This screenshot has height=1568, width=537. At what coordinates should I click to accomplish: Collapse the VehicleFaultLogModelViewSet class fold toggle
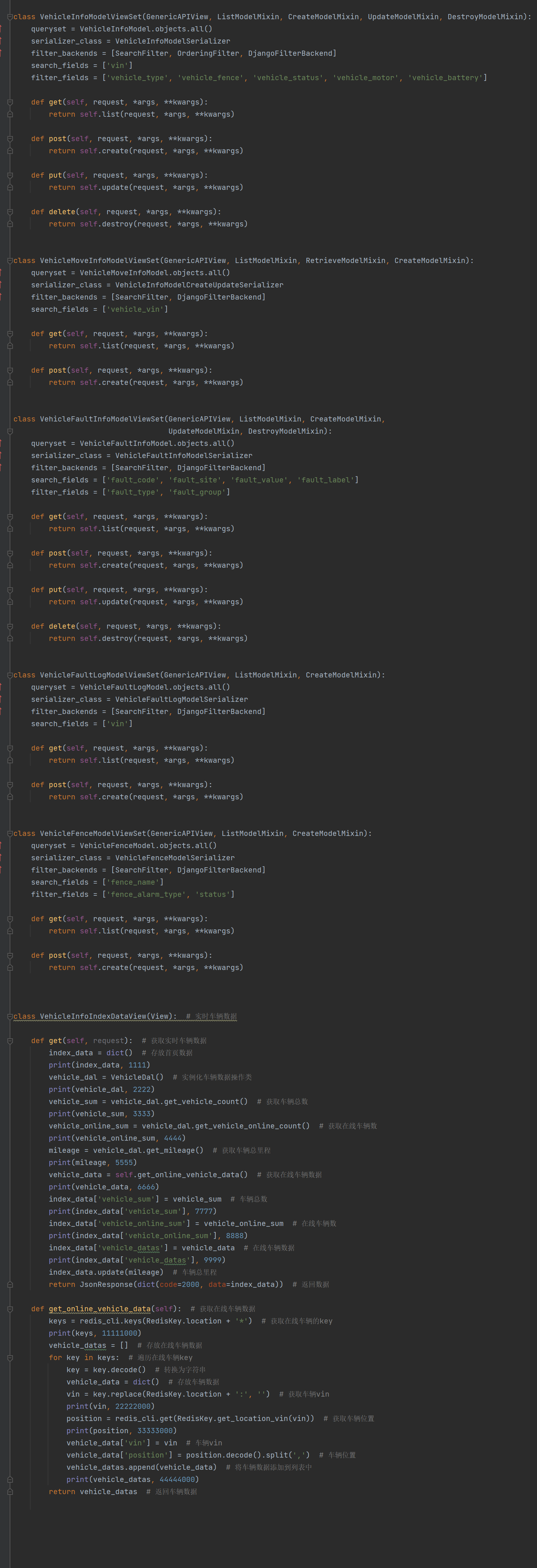click(10, 675)
